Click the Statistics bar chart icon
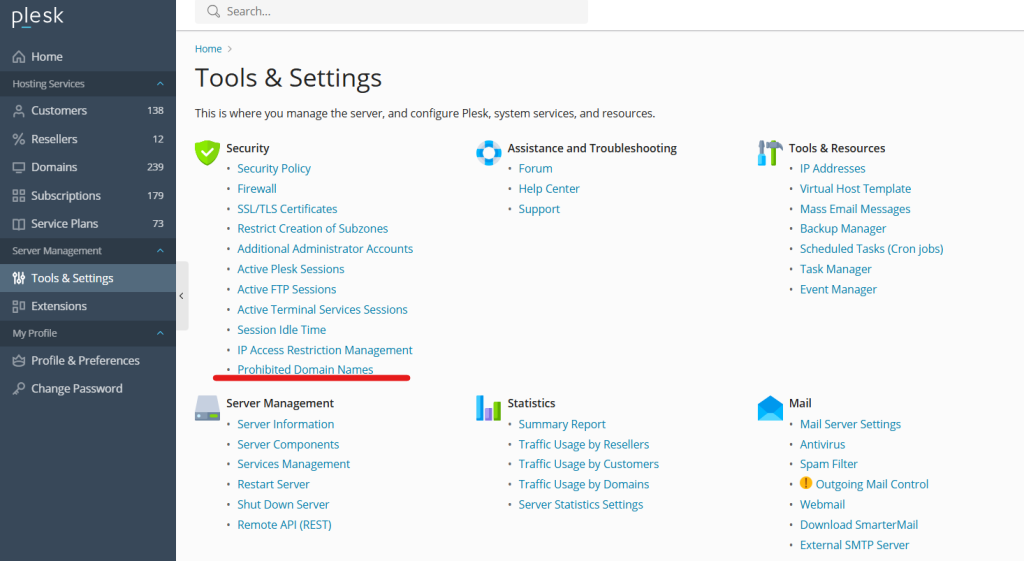 [x=488, y=408]
